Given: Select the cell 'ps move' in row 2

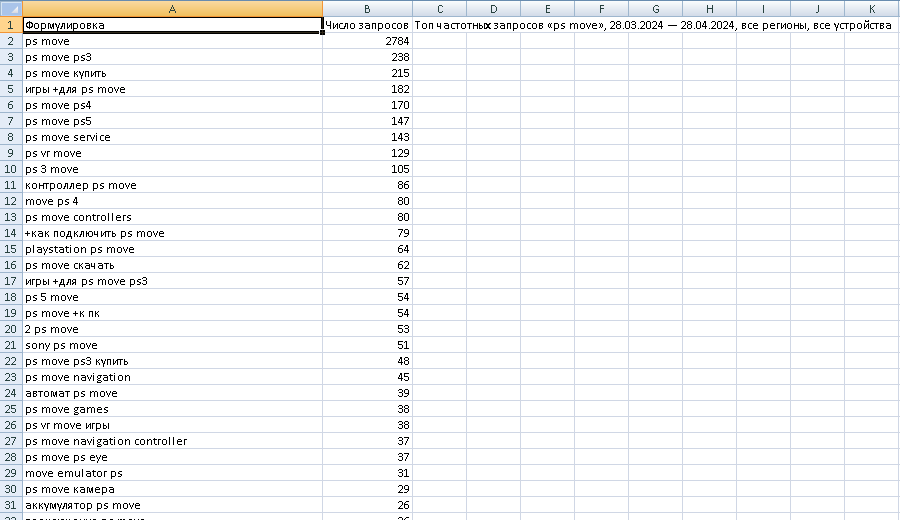Looking at the screenshot, I should [172, 41].
